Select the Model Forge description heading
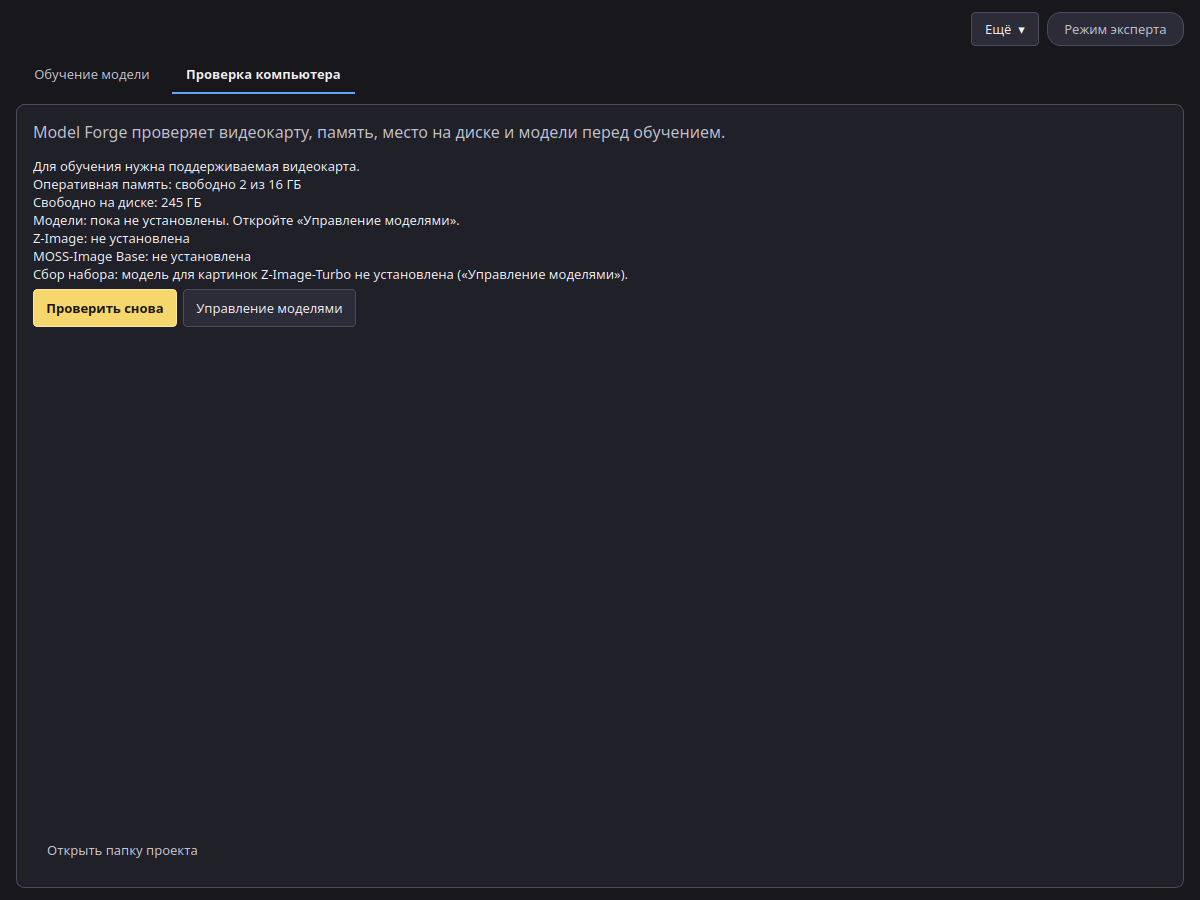This screenshot has height=900, width=1200. tap(379, 132)
